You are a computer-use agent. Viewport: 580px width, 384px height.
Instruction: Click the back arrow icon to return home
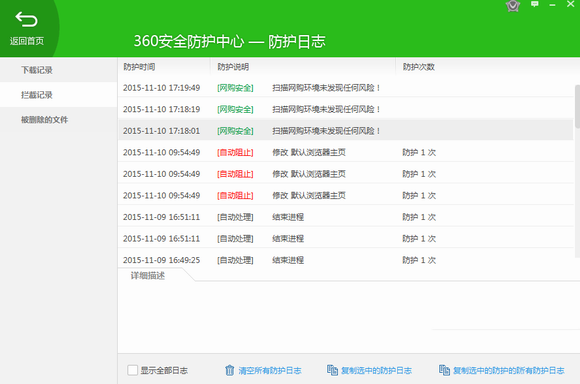click(x=26, y=19)
